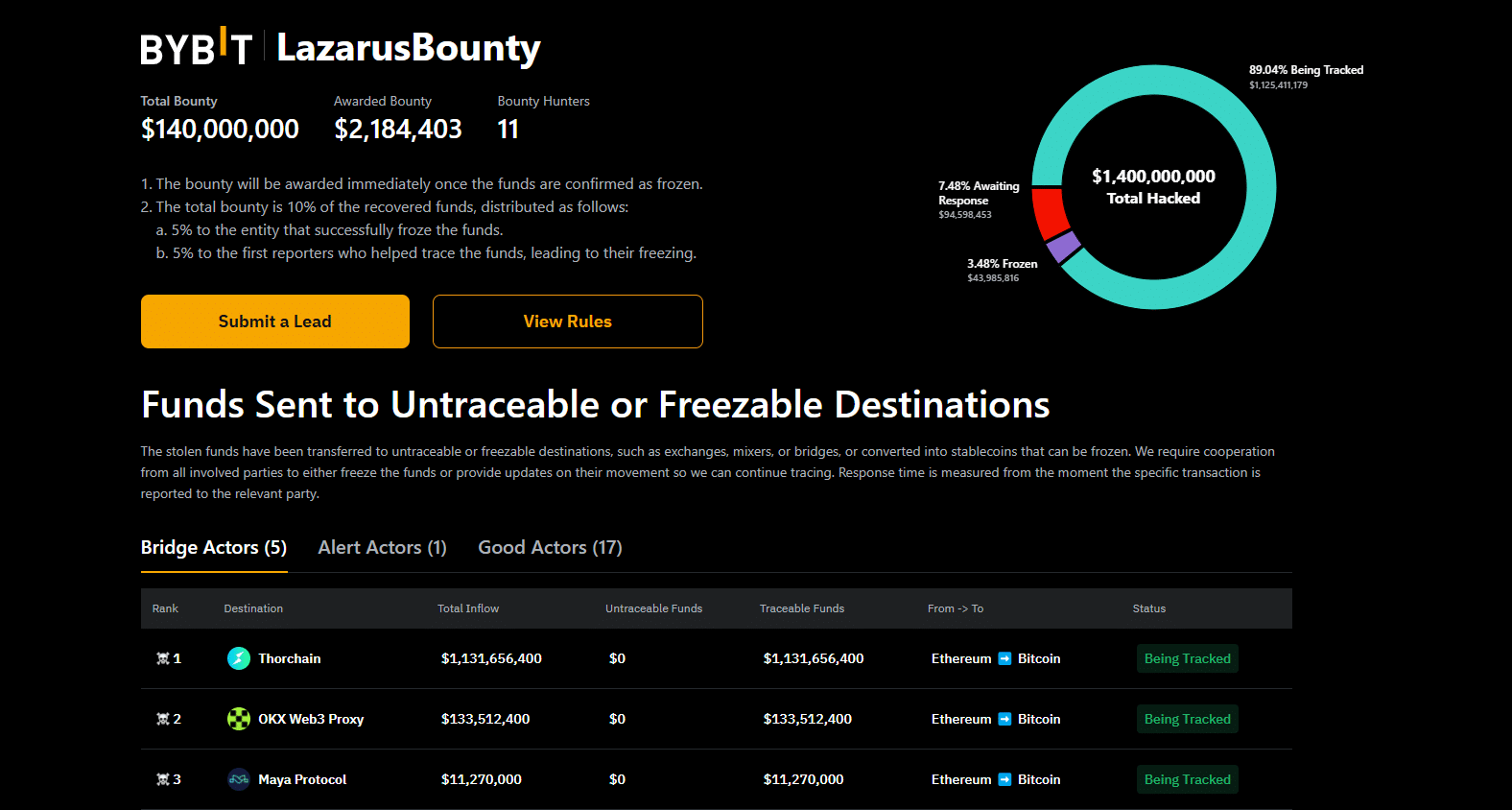1512x810 pixels.
Task: Select the Bridge Actors tab
Action: (214, 547)
